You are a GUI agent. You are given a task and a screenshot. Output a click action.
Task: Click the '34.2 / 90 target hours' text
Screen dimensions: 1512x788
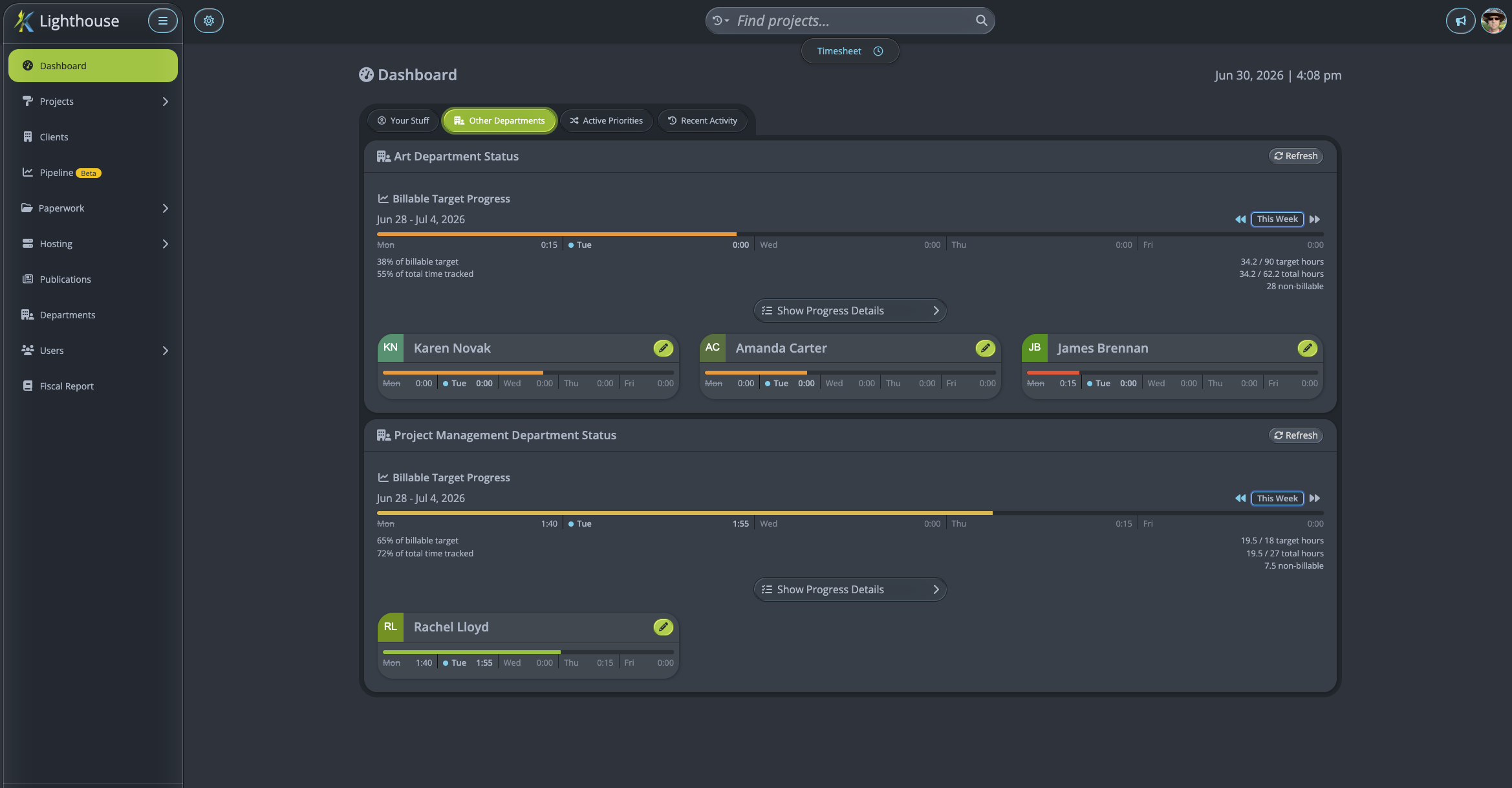click(1282, 262)
